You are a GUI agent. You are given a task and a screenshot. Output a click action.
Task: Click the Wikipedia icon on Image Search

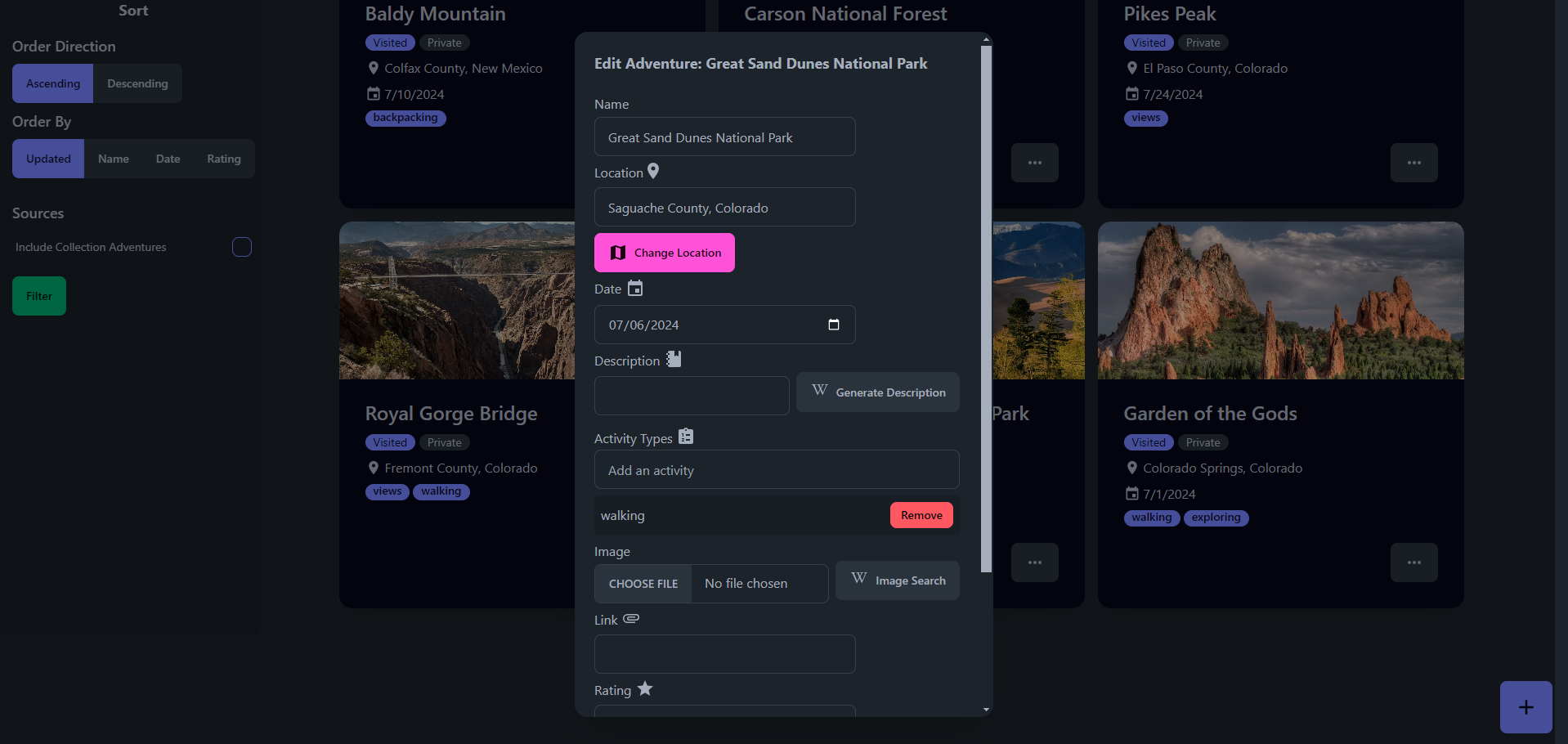[858, 579]
